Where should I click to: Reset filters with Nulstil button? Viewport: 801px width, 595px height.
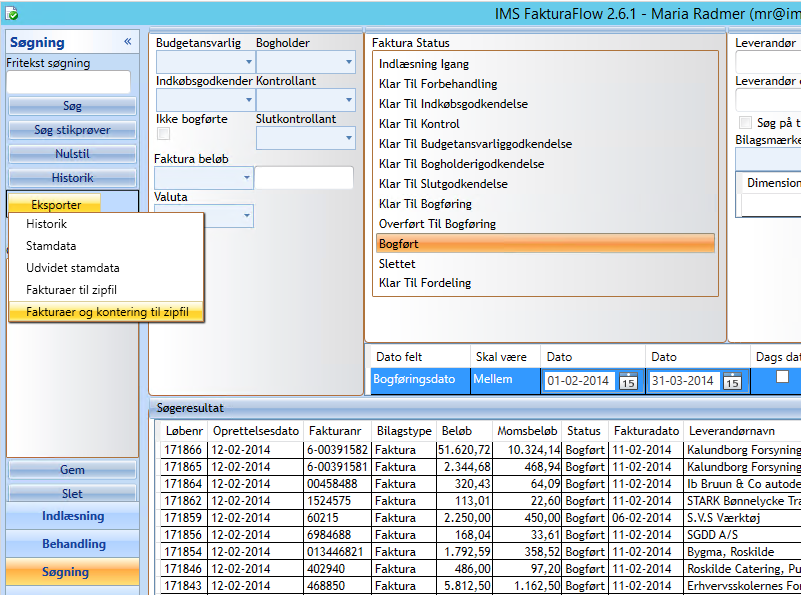coord(72,154)
